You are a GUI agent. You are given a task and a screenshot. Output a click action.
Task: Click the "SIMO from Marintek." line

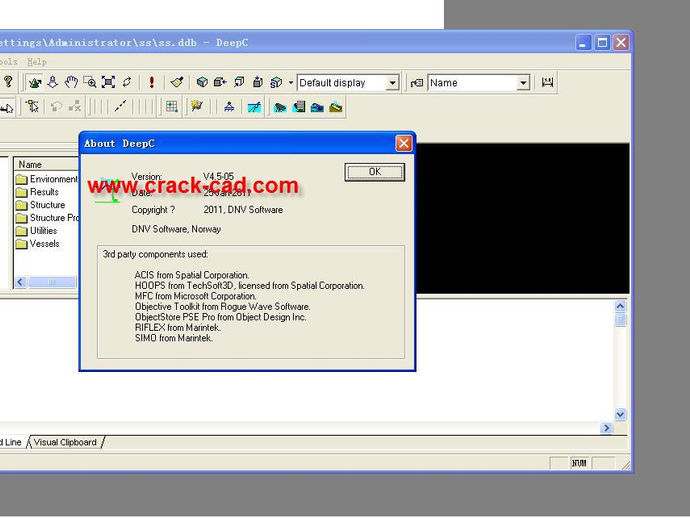[174, 338]
